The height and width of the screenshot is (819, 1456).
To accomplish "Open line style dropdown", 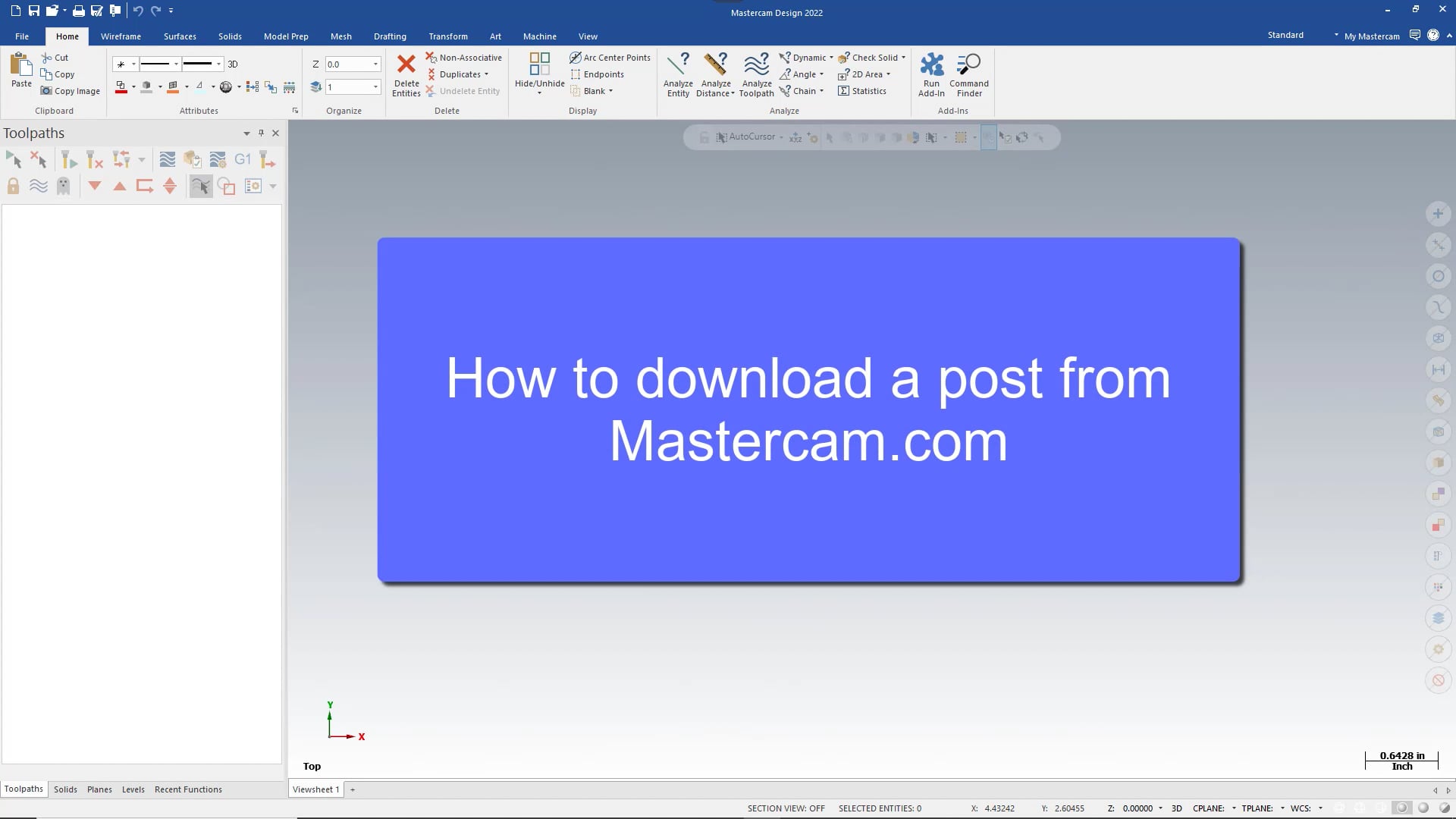I will tap(176, 64).
